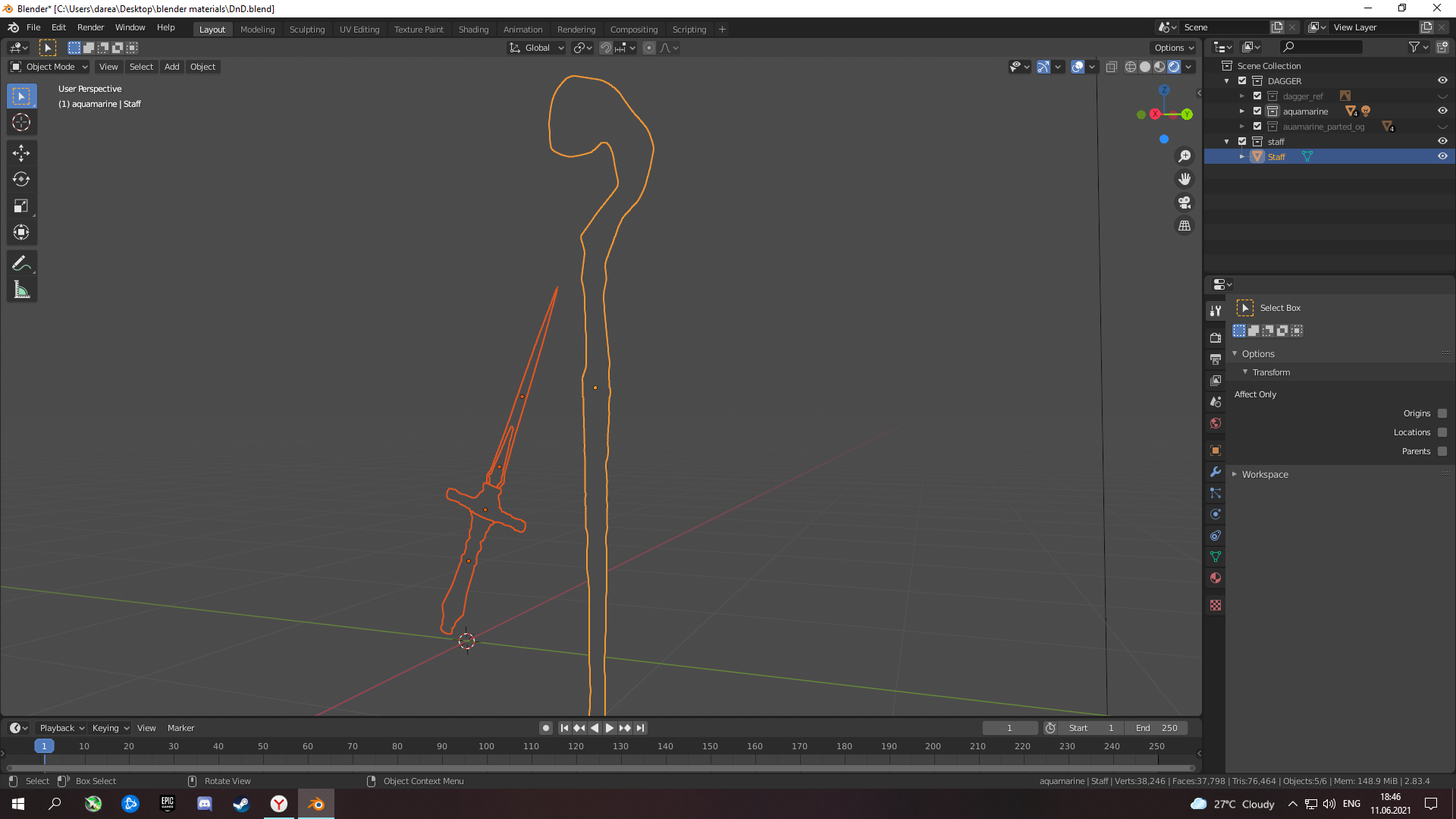Open the Modifier properties wrench tab
This screenshot has width=1456, height=819.
tap(1216, 472)
